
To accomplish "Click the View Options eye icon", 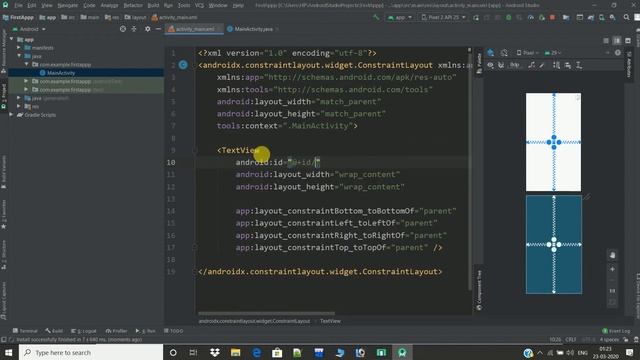I will coord(490,65).
